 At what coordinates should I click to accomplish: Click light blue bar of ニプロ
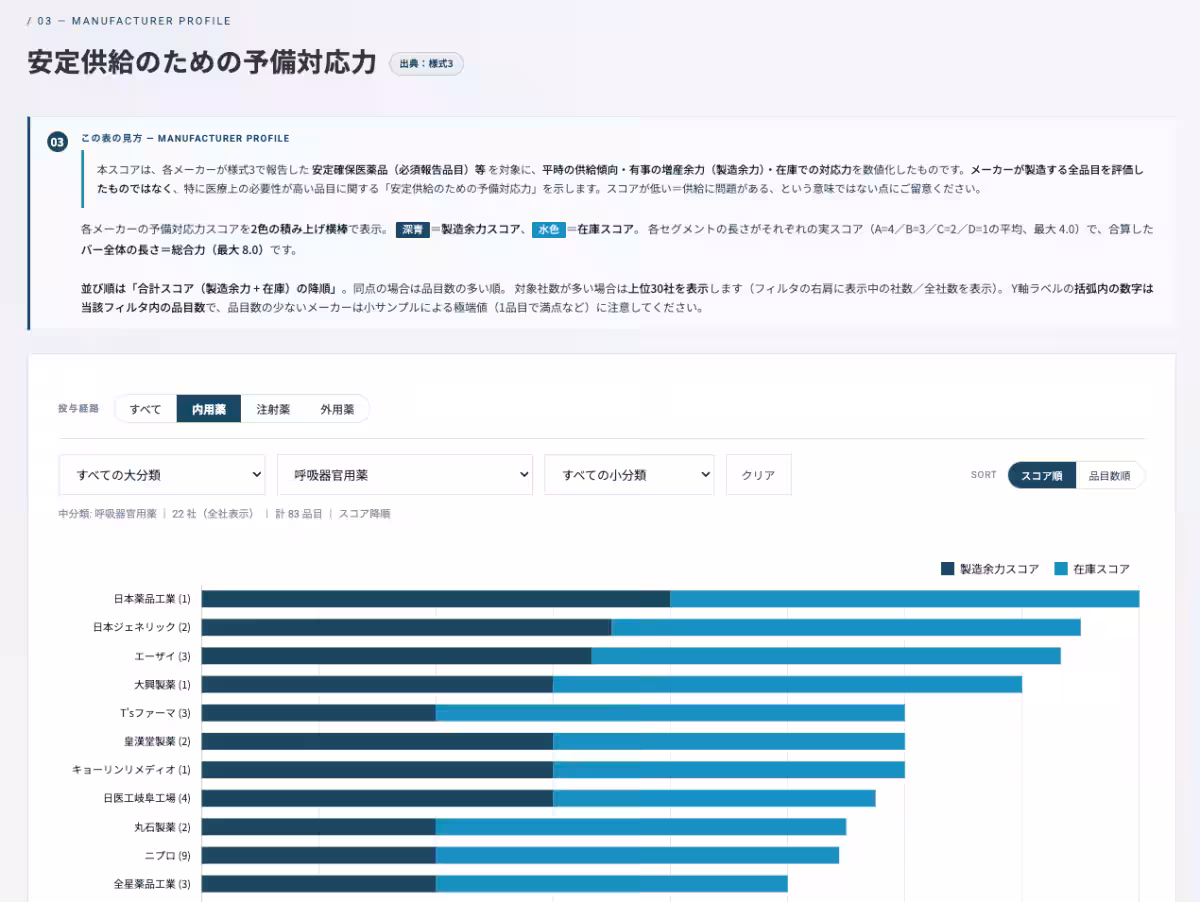tap(637, 855)
